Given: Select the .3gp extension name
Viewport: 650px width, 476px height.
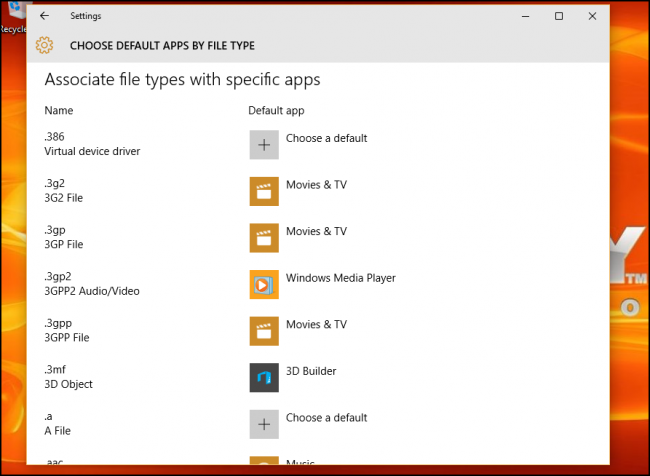Looking at the screenshot, I should (55, 230).
